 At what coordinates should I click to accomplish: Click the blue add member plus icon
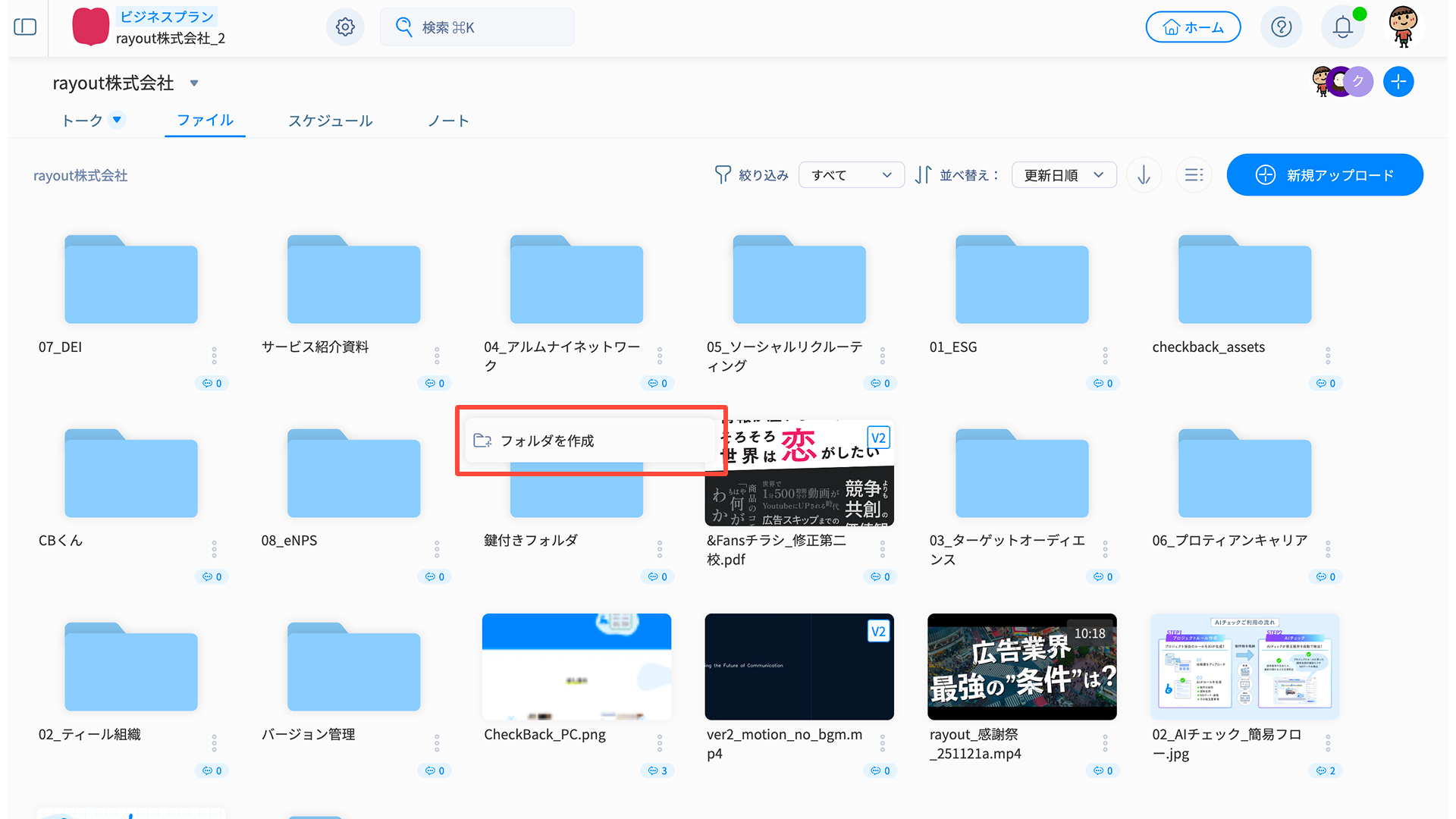coord(1398,82)
